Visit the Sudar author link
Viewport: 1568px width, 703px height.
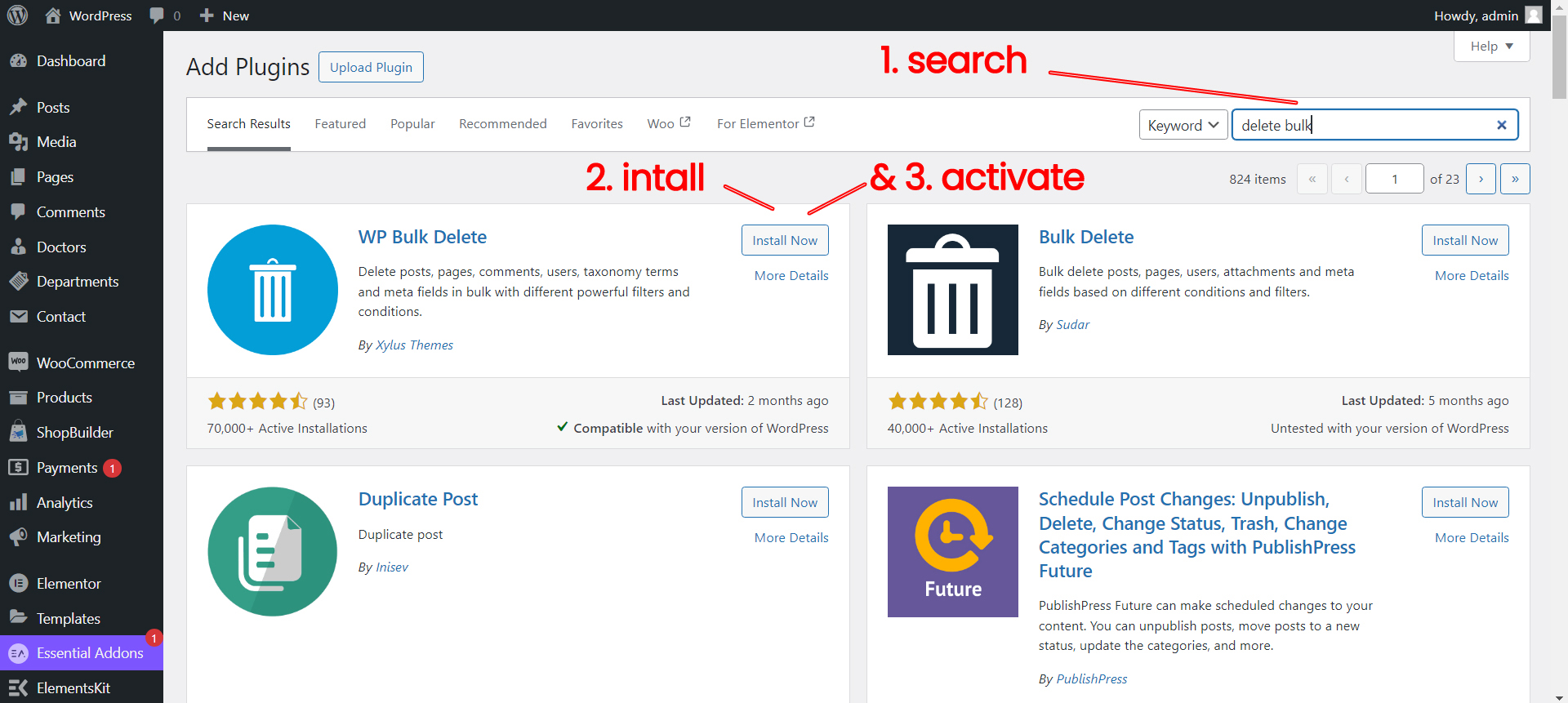(1072, 325)
